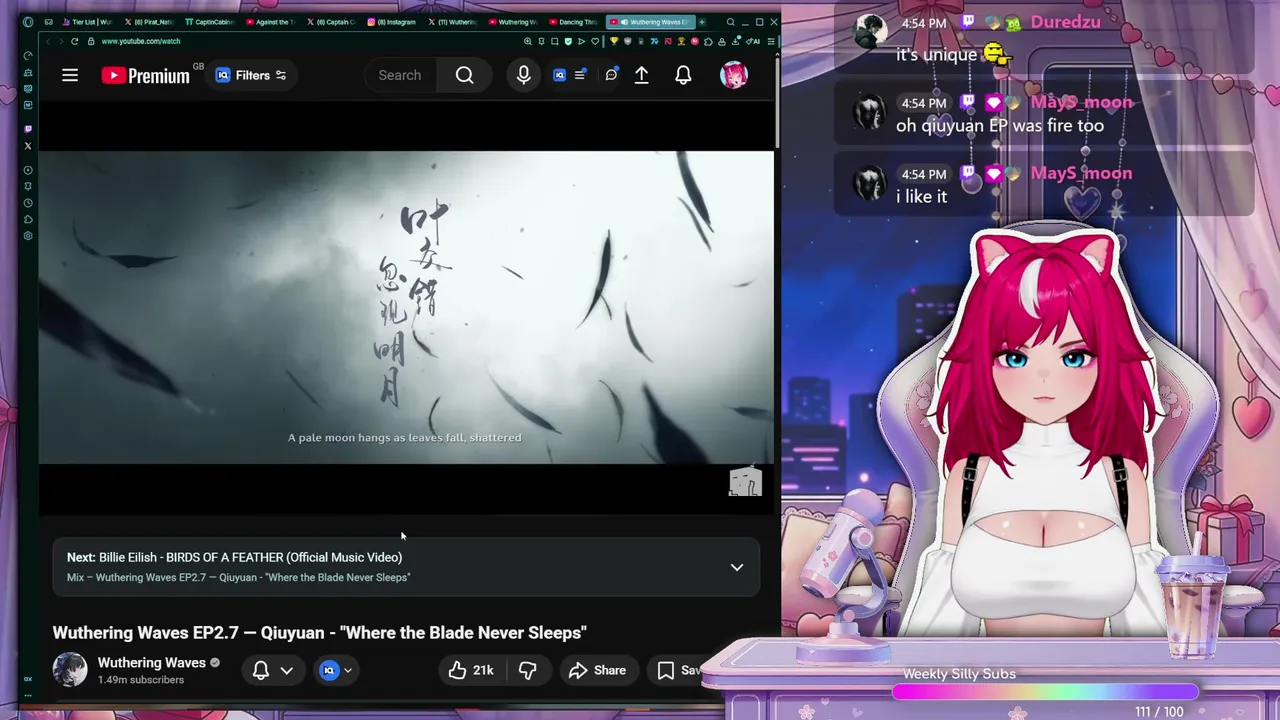Switch to the CaptinCabinet tab
Image resolution: width=1280 pixels, height=720 pixels.
[x=209, y=22]
